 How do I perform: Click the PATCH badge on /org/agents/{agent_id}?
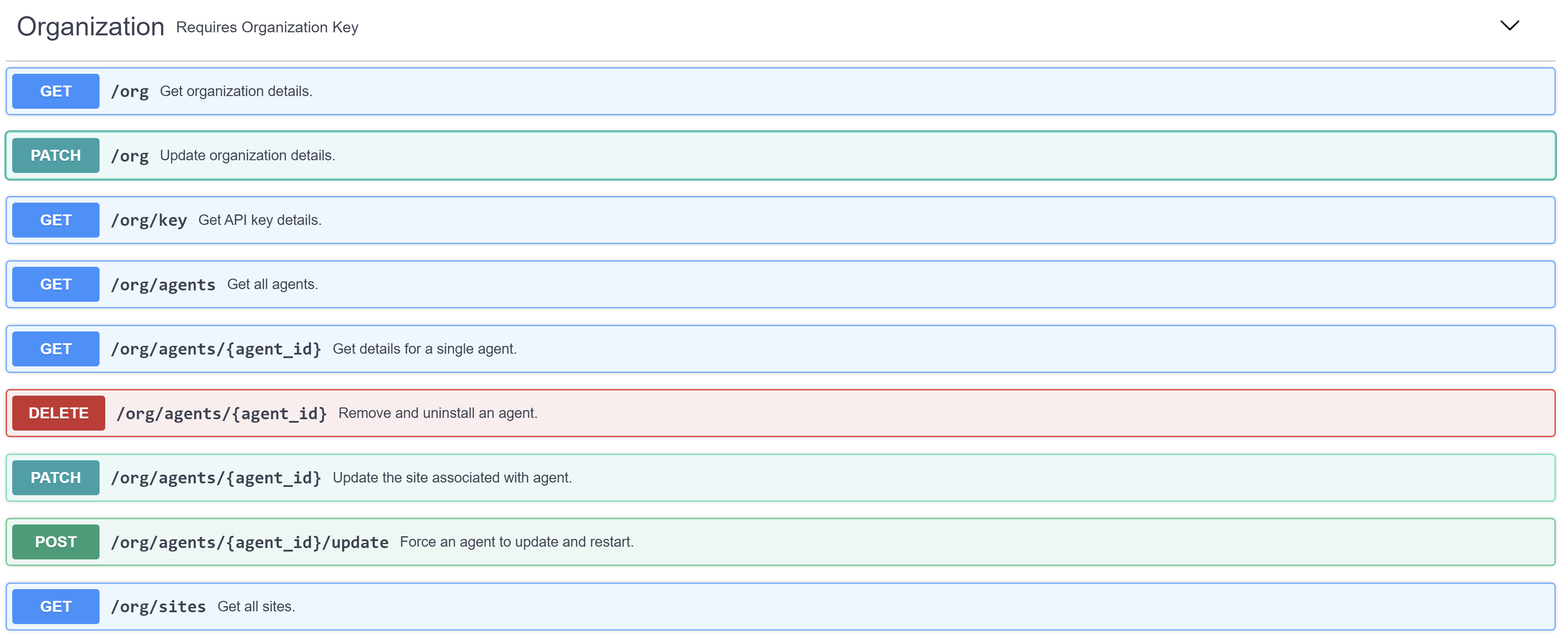[55, 477]
